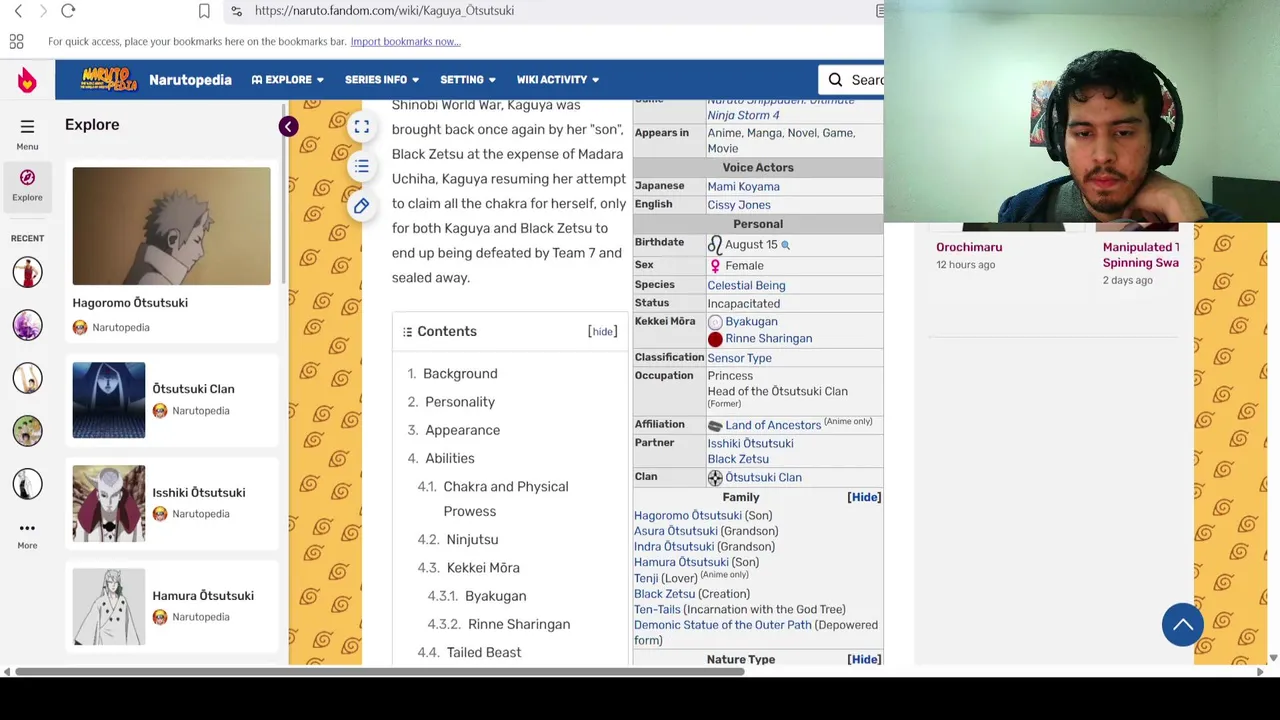Click the edit pencil icon
The image size is (1280, 720).
coord(361,206)
